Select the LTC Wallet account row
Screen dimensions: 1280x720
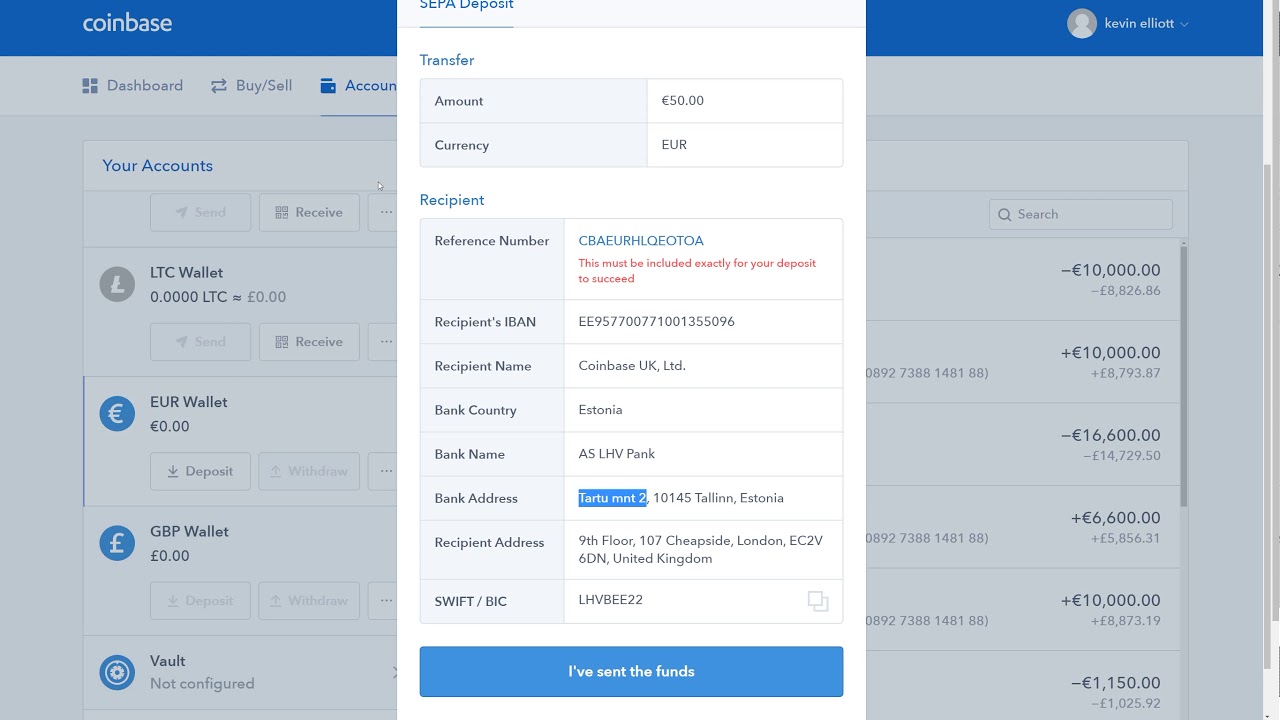(x=240, y=312)
